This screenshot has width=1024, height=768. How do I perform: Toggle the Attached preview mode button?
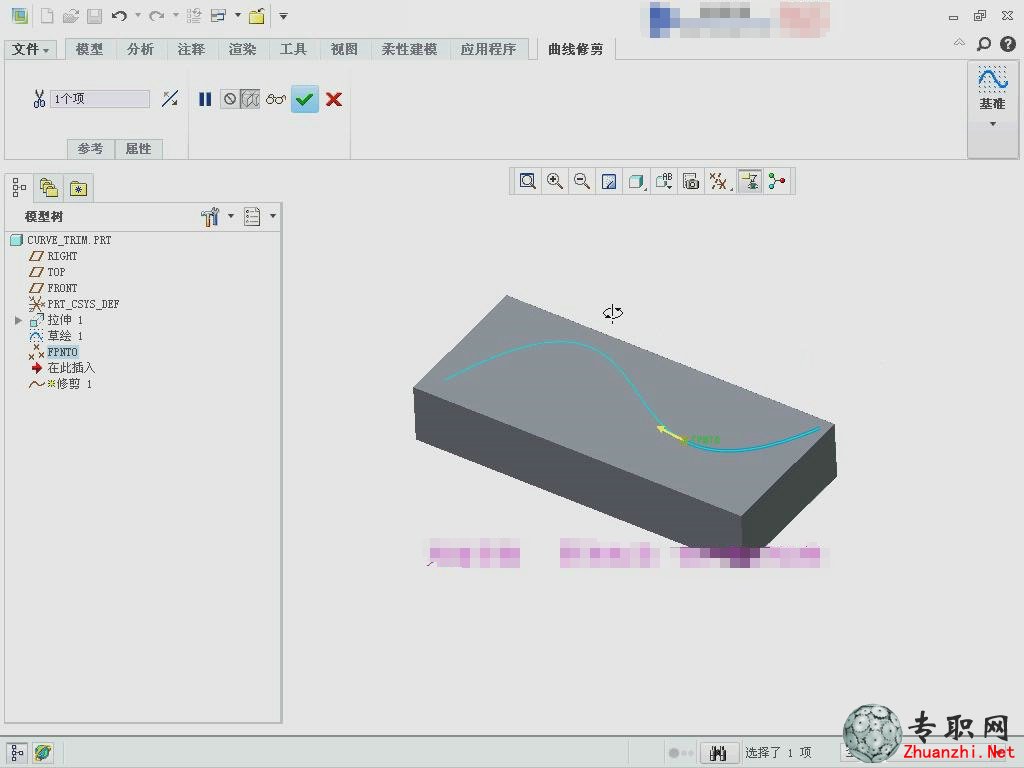tap(251, 99)
